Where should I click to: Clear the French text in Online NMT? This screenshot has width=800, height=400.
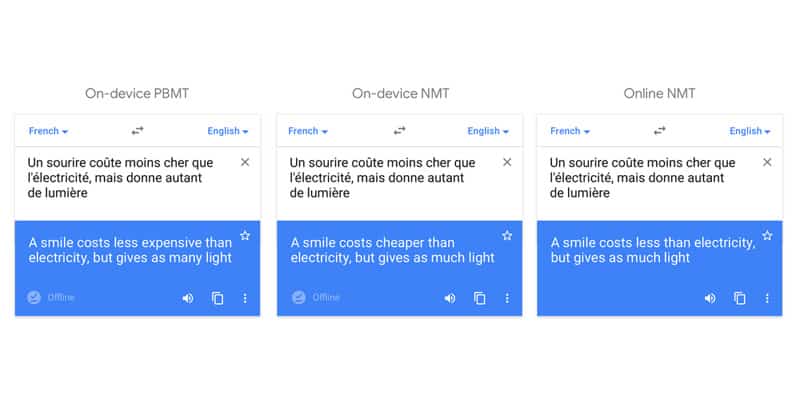[767, 162]
